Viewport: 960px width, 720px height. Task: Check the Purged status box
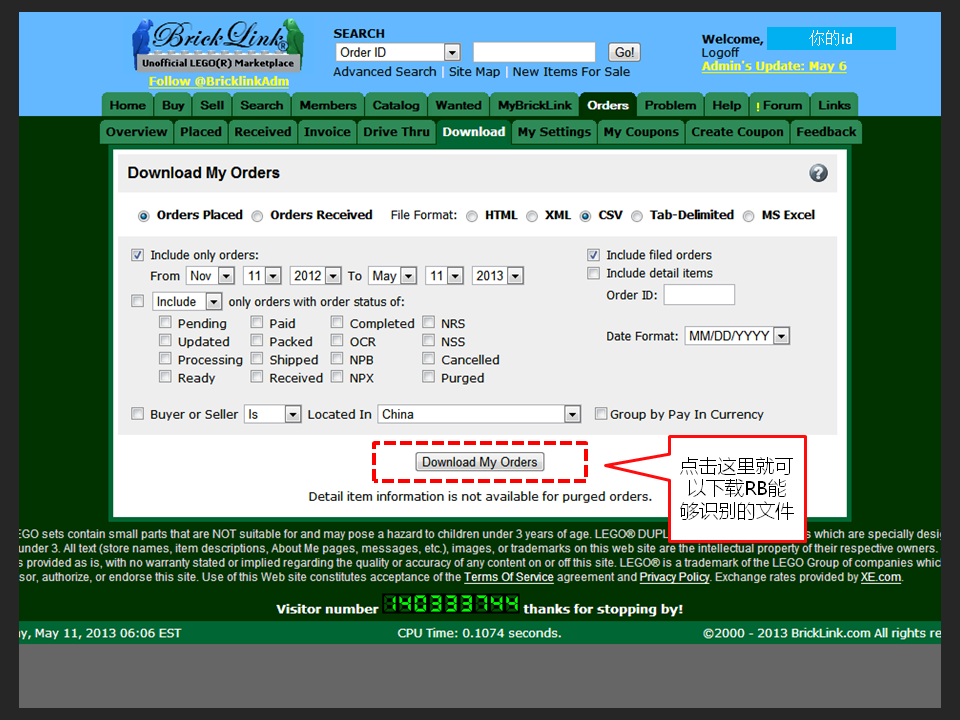tap(429, 377)
